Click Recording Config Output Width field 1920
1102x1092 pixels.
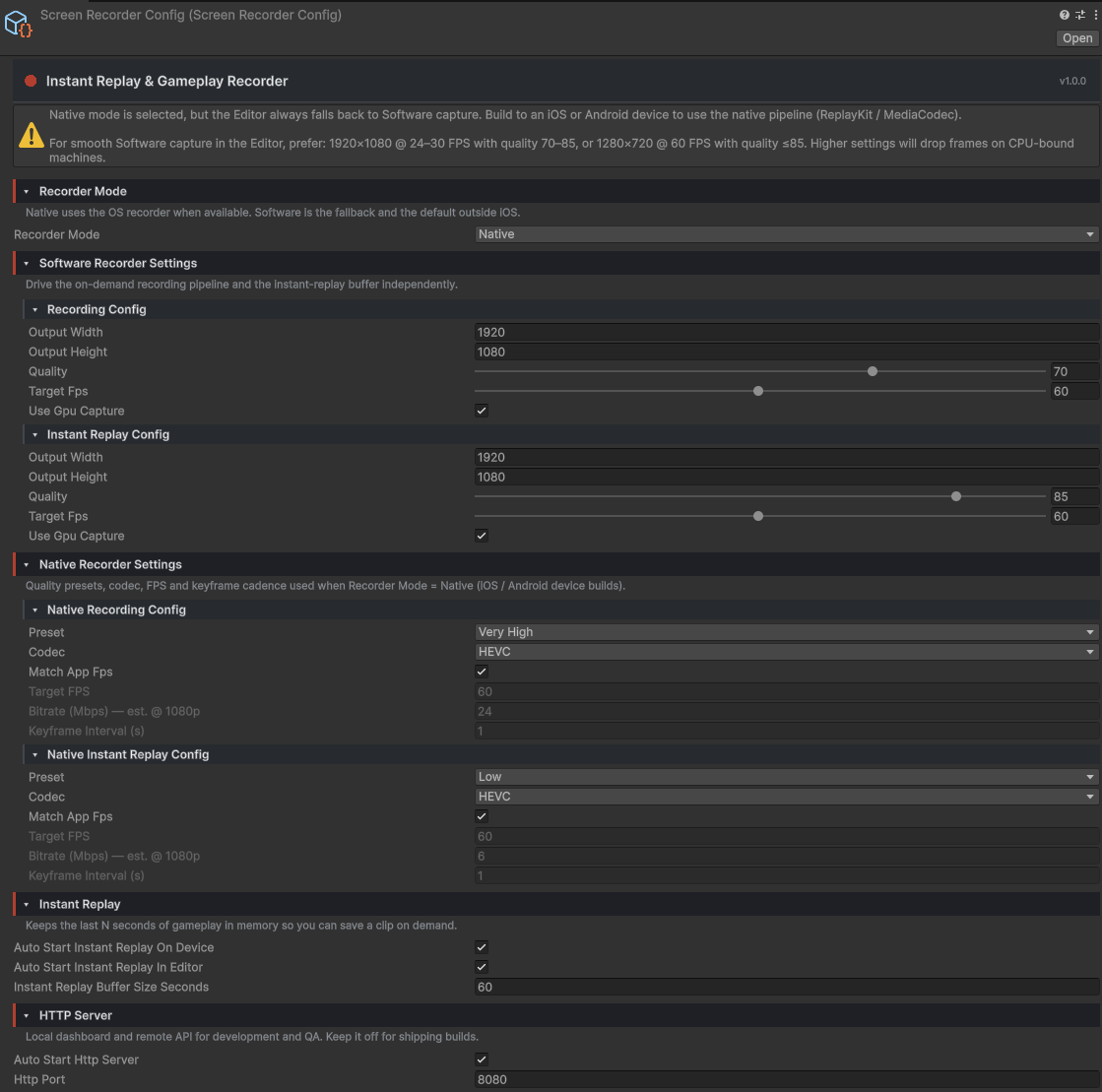[x=787, y=332]
